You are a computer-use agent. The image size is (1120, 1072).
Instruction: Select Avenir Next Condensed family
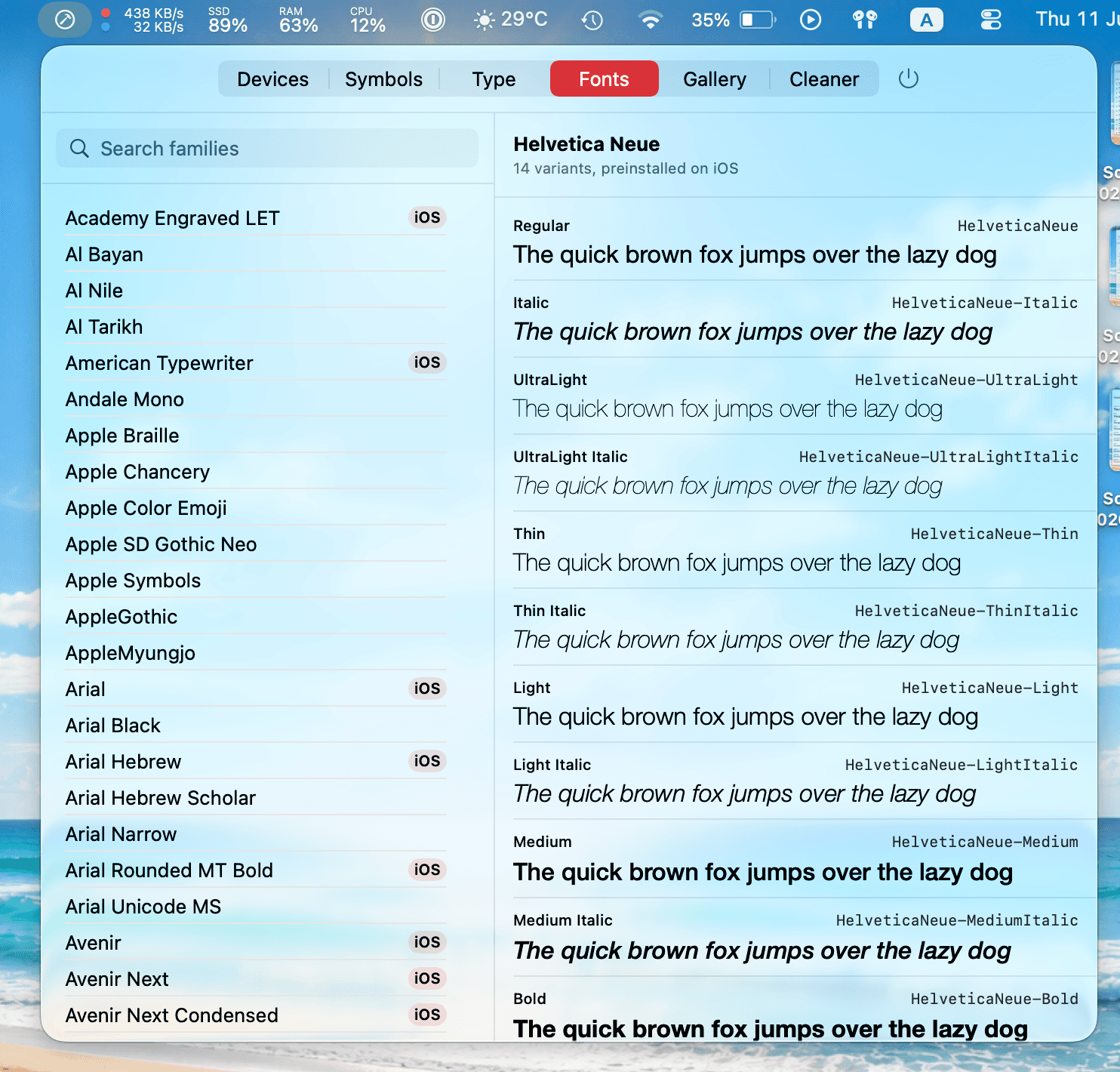tap(256, 1015)
